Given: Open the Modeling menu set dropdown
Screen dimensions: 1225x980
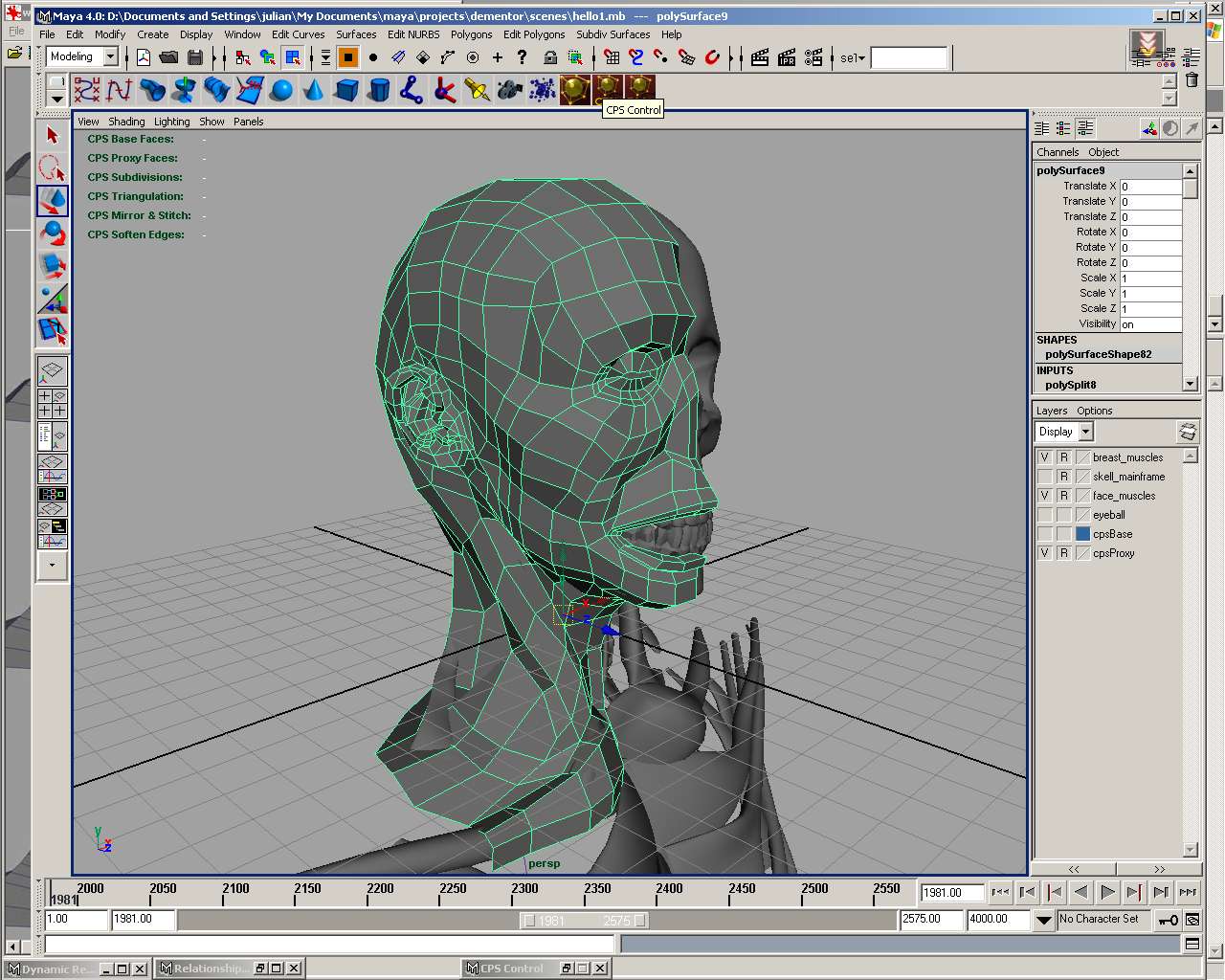Looking at the screenshot, I should tap(110, 57).
